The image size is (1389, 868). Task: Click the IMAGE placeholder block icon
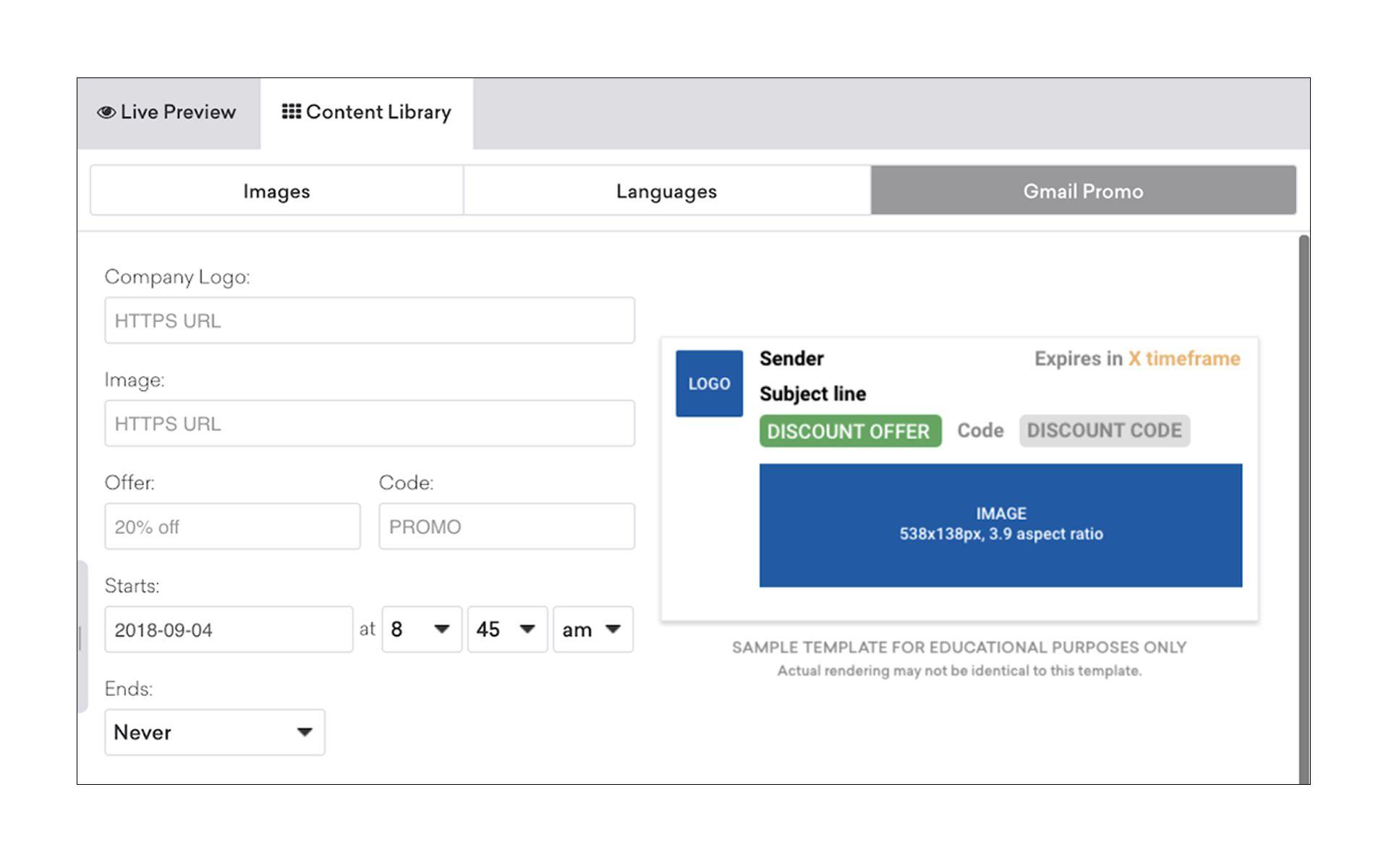[x=1000, y=524]
